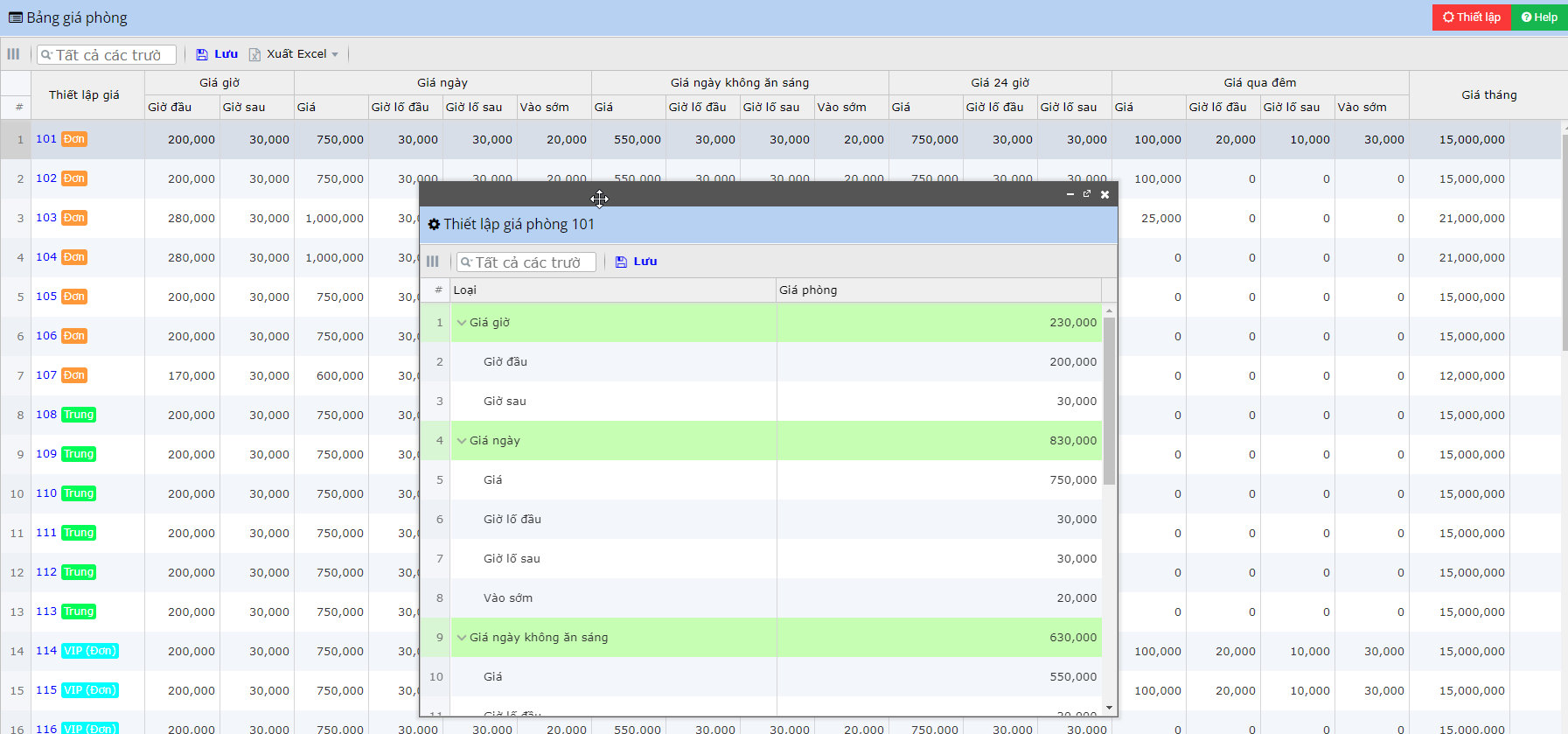Viewport: 1568px width, 734px height.
Task: Click the Xuất Excel export icon
Action: pos(254,54)
